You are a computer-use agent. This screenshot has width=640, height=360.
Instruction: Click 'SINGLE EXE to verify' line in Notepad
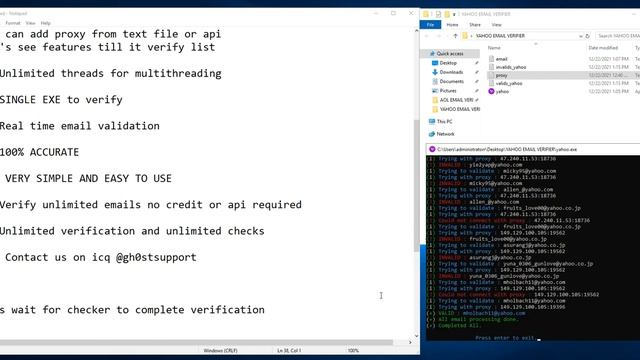tap(61, 100)
